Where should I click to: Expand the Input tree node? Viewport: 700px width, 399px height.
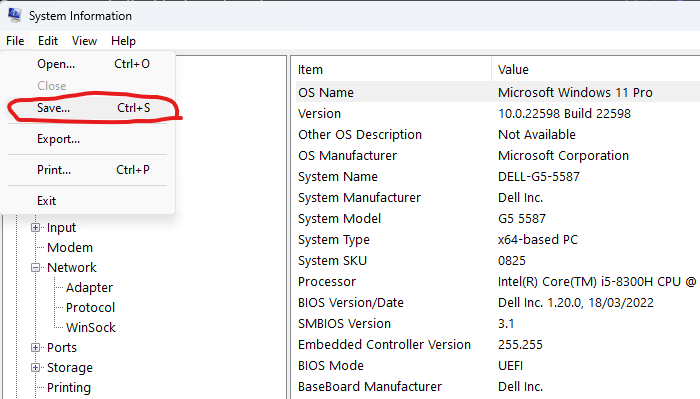35,228
